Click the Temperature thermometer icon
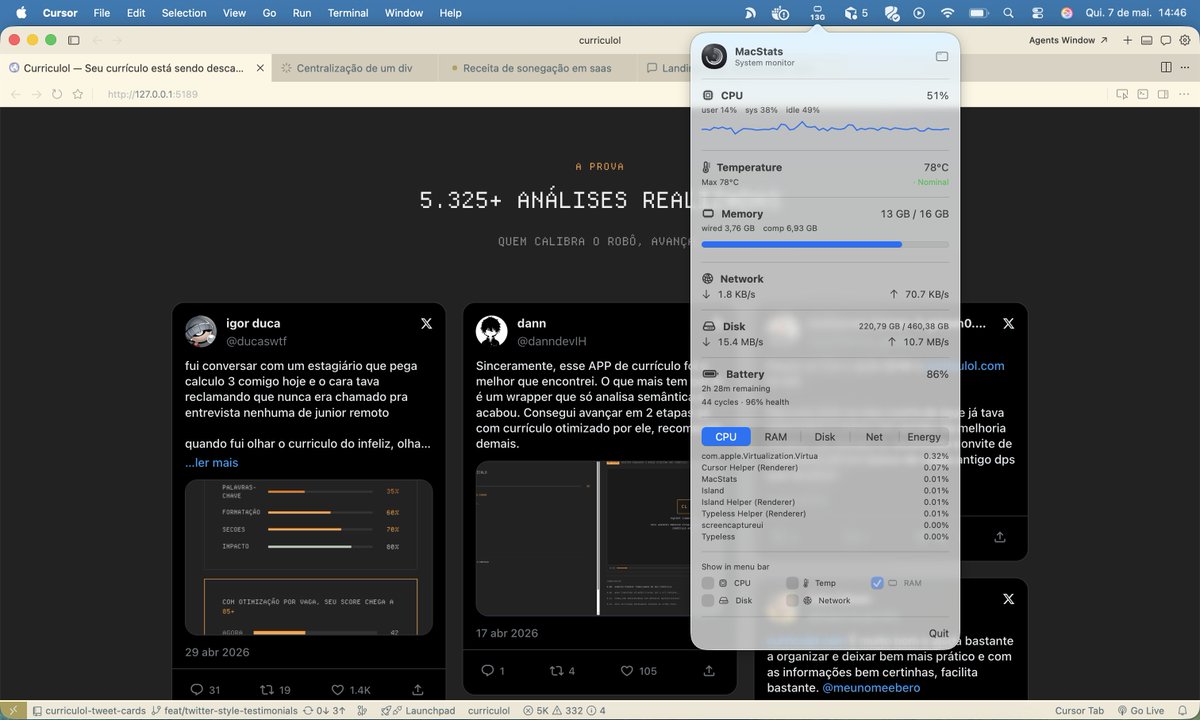The height and width of the screenshot is (720, 1200). [706, 167]
